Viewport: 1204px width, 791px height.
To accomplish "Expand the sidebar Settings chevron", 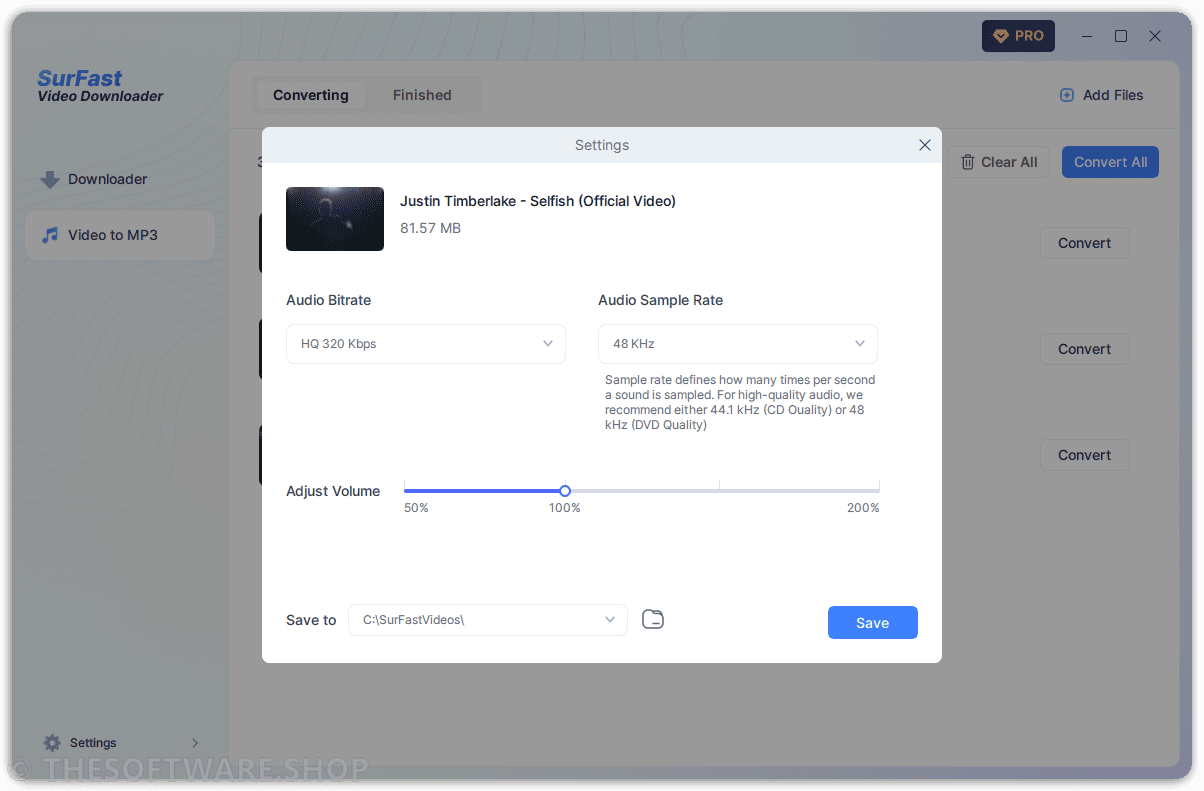I will click(195, 743).
